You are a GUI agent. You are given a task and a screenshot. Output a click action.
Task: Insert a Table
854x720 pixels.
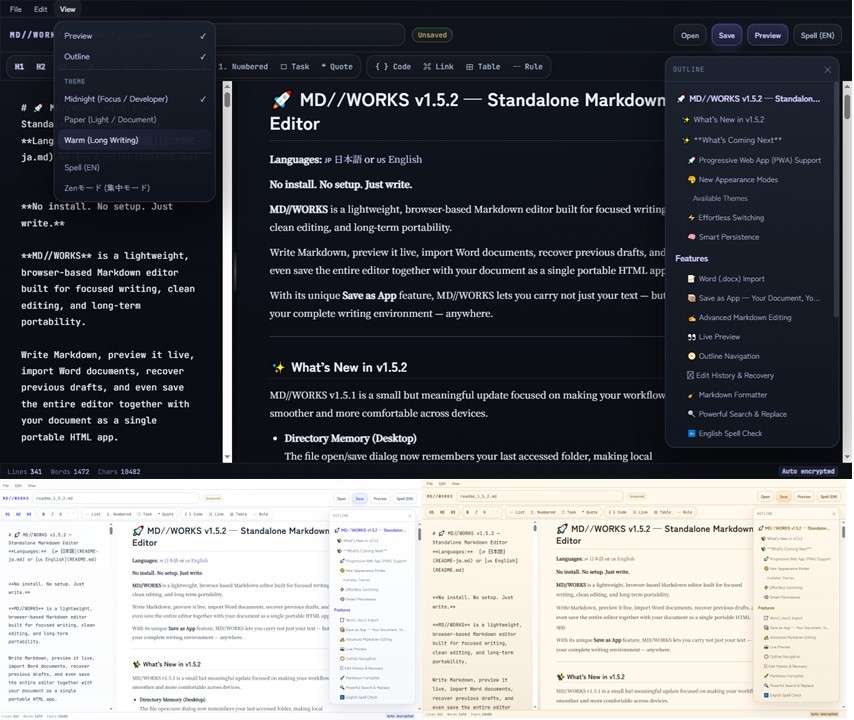(483, 66)
